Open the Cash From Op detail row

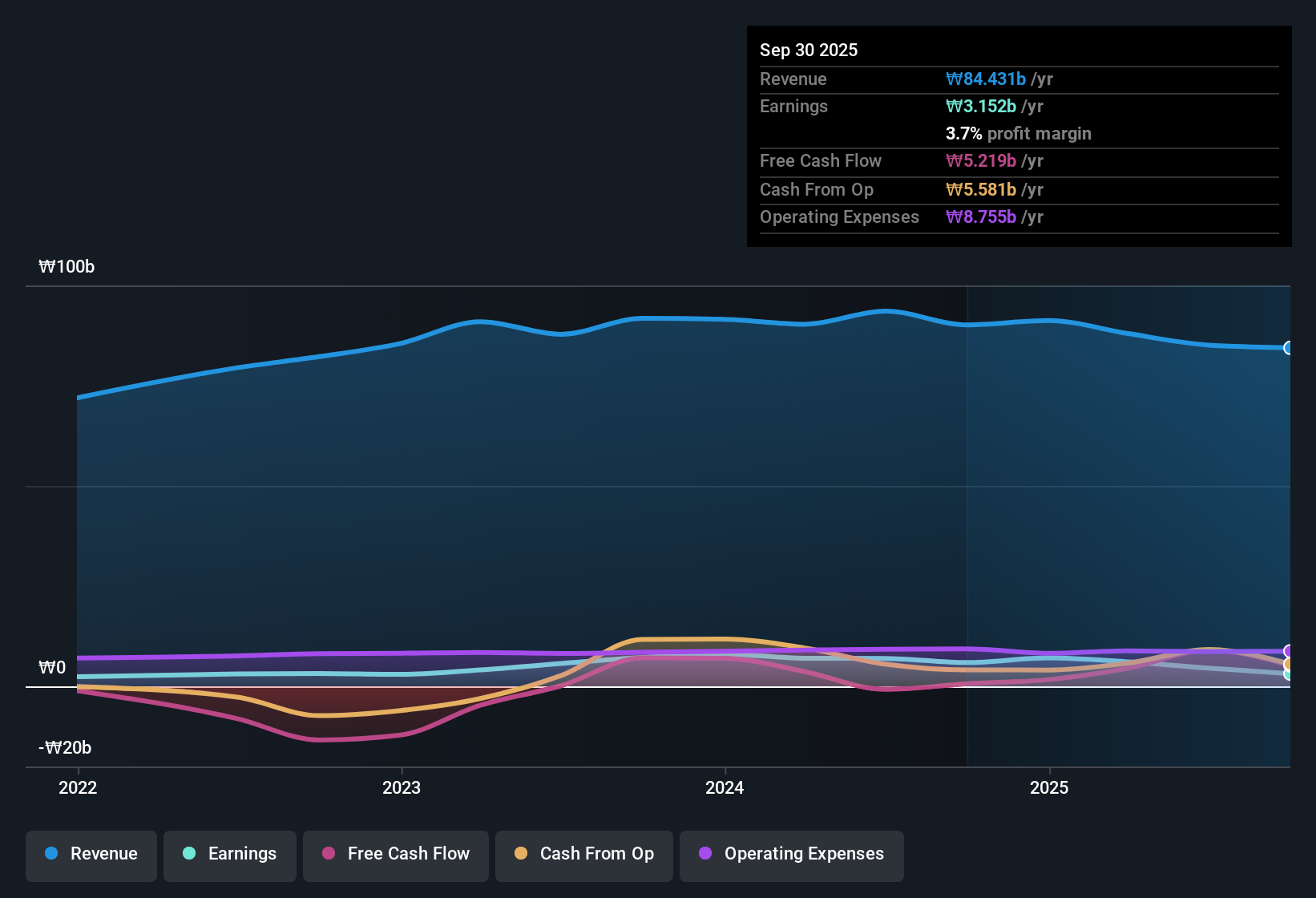(x=901, y=190)
